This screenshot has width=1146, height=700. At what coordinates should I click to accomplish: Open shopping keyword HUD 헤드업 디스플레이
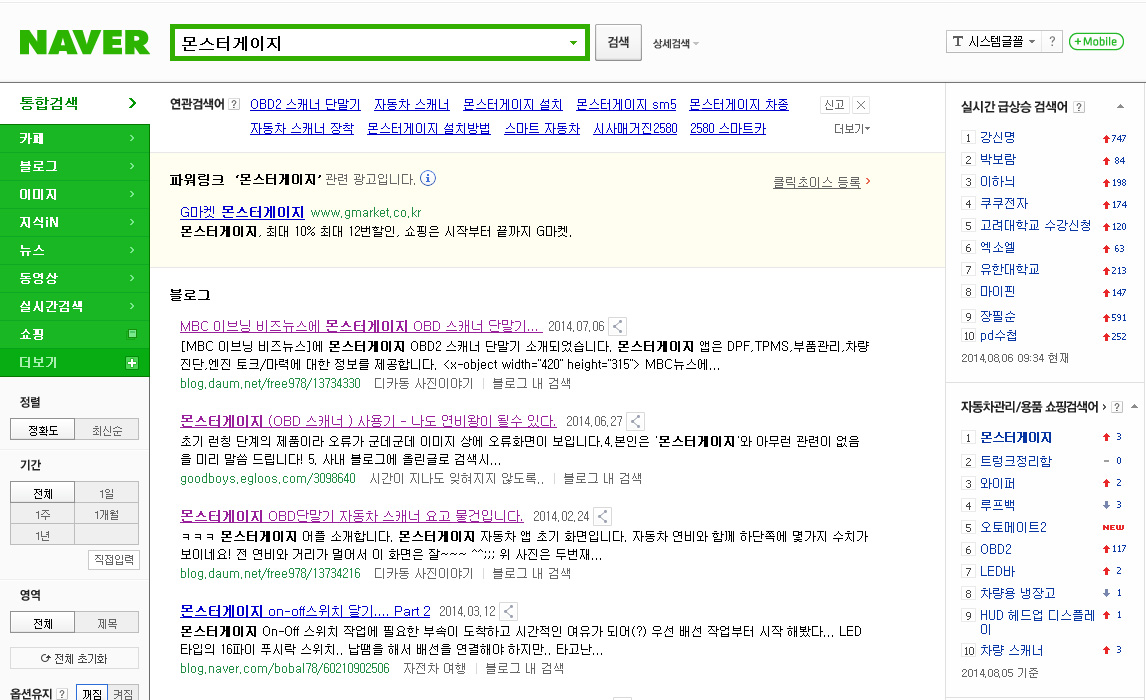click(x=1037, y=622)
